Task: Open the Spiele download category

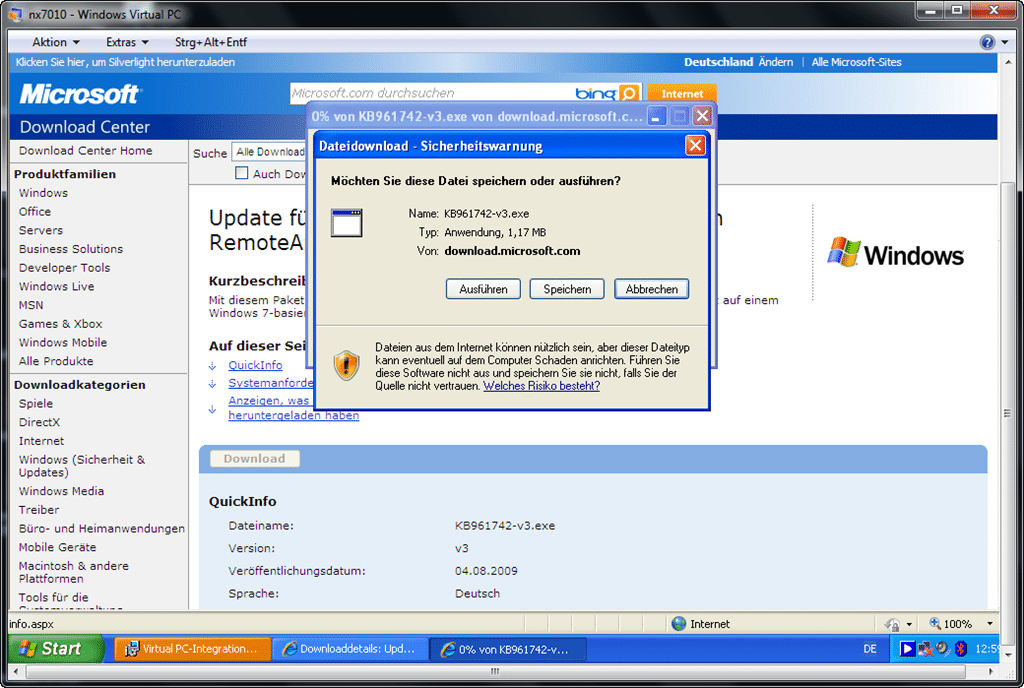Action: point(36,403)
